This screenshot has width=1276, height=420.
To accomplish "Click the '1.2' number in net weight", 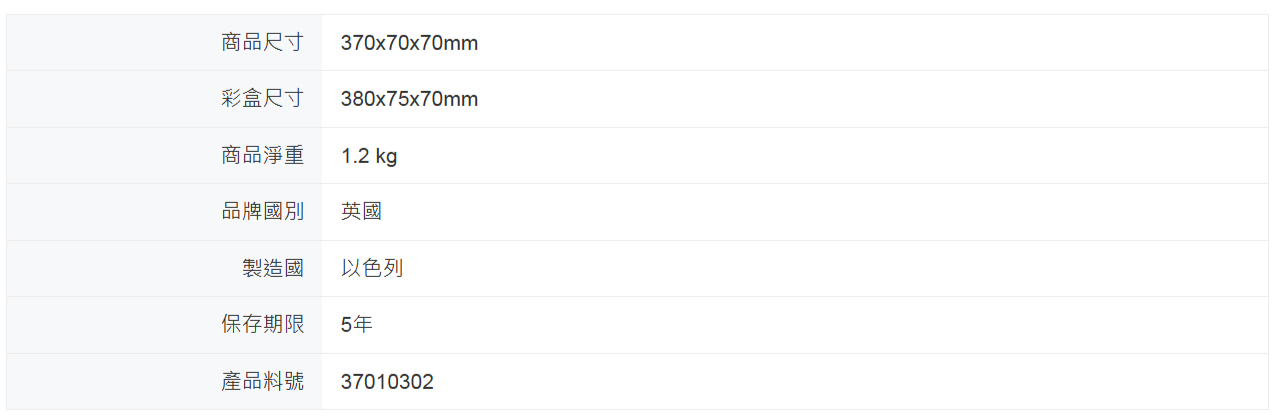I will click(355, 156).
